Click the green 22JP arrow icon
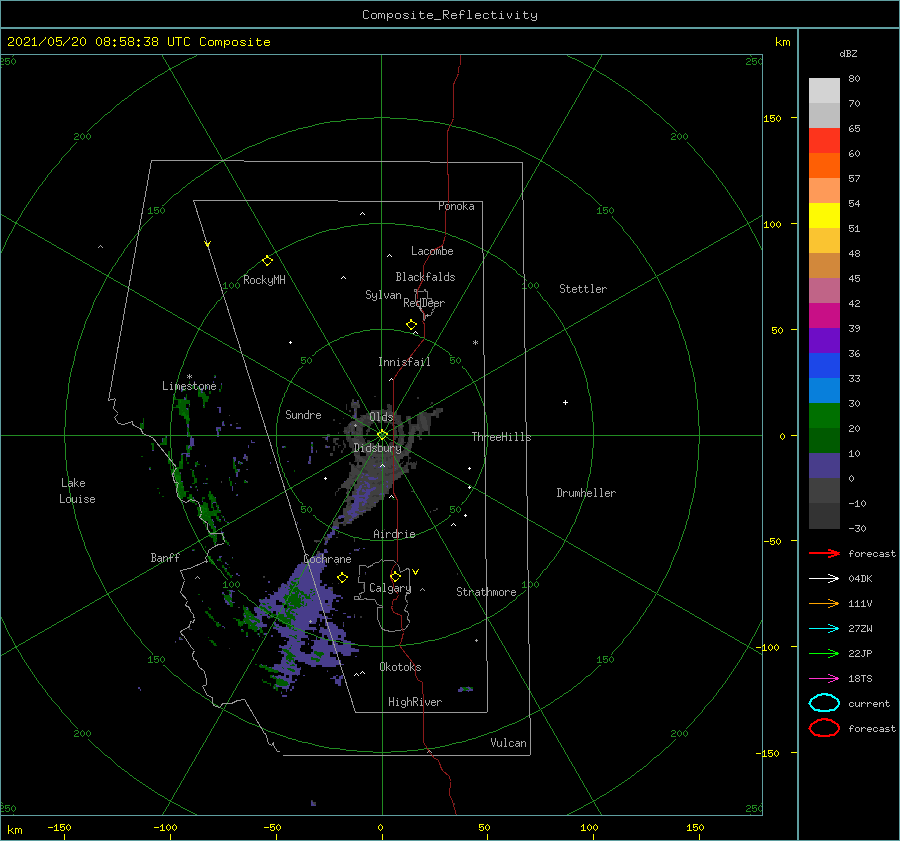Image resolution: width=900 pixels, height=841 pixels. pos(824,653)
